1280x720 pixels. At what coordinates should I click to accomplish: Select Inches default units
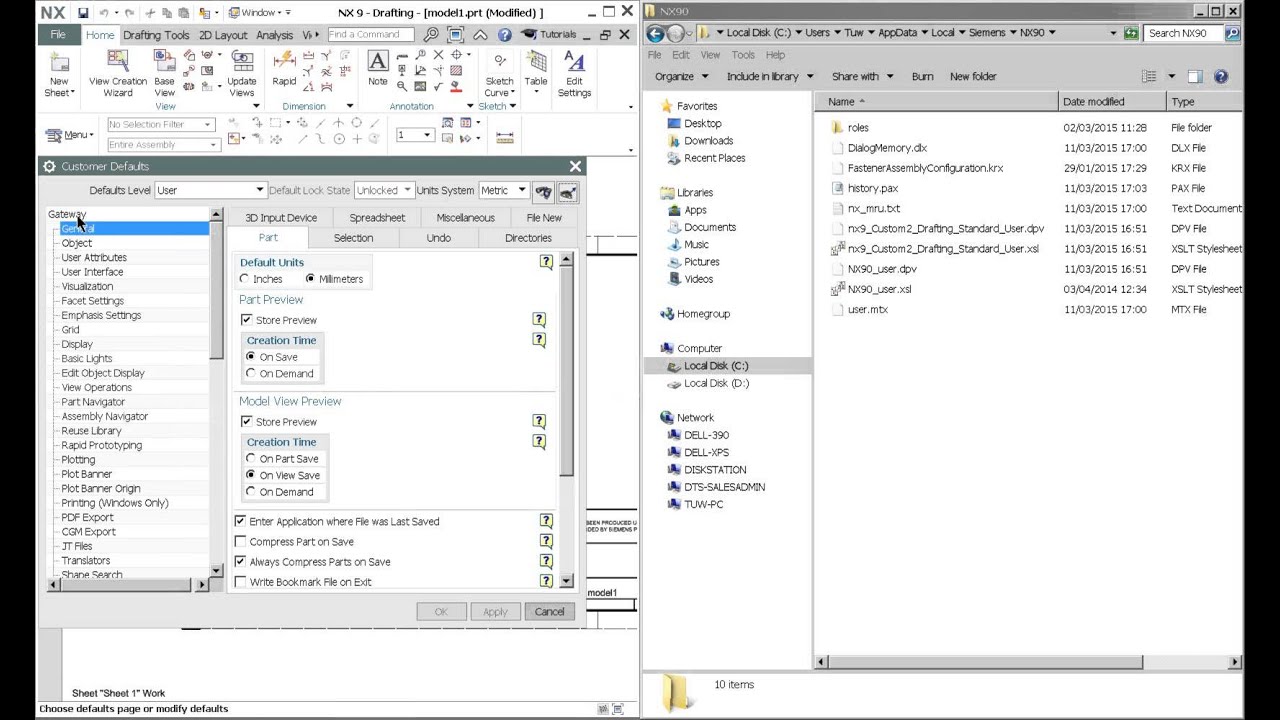pos(245,279)
